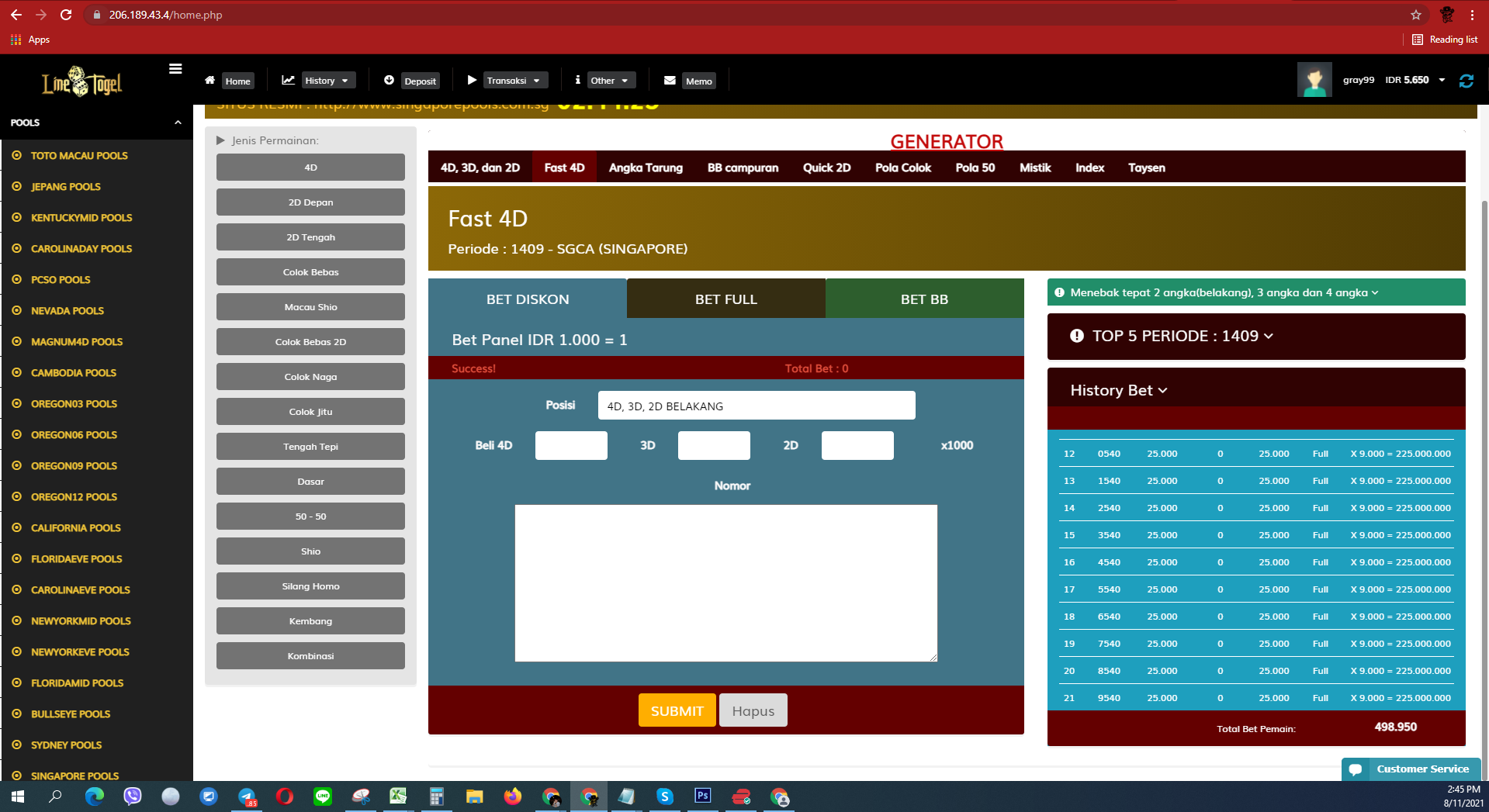The image size is (1489, 812).
Task: Bookmark page with the star icon
Action: pos(1416,15)
